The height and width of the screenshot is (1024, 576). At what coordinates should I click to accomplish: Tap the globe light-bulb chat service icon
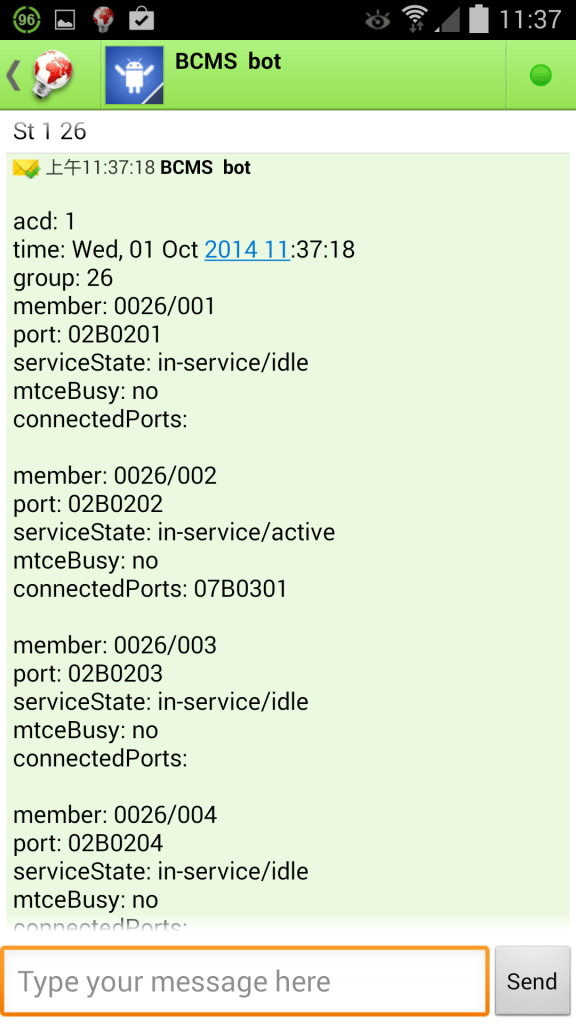pyautogui.click(x=52, y=74)
